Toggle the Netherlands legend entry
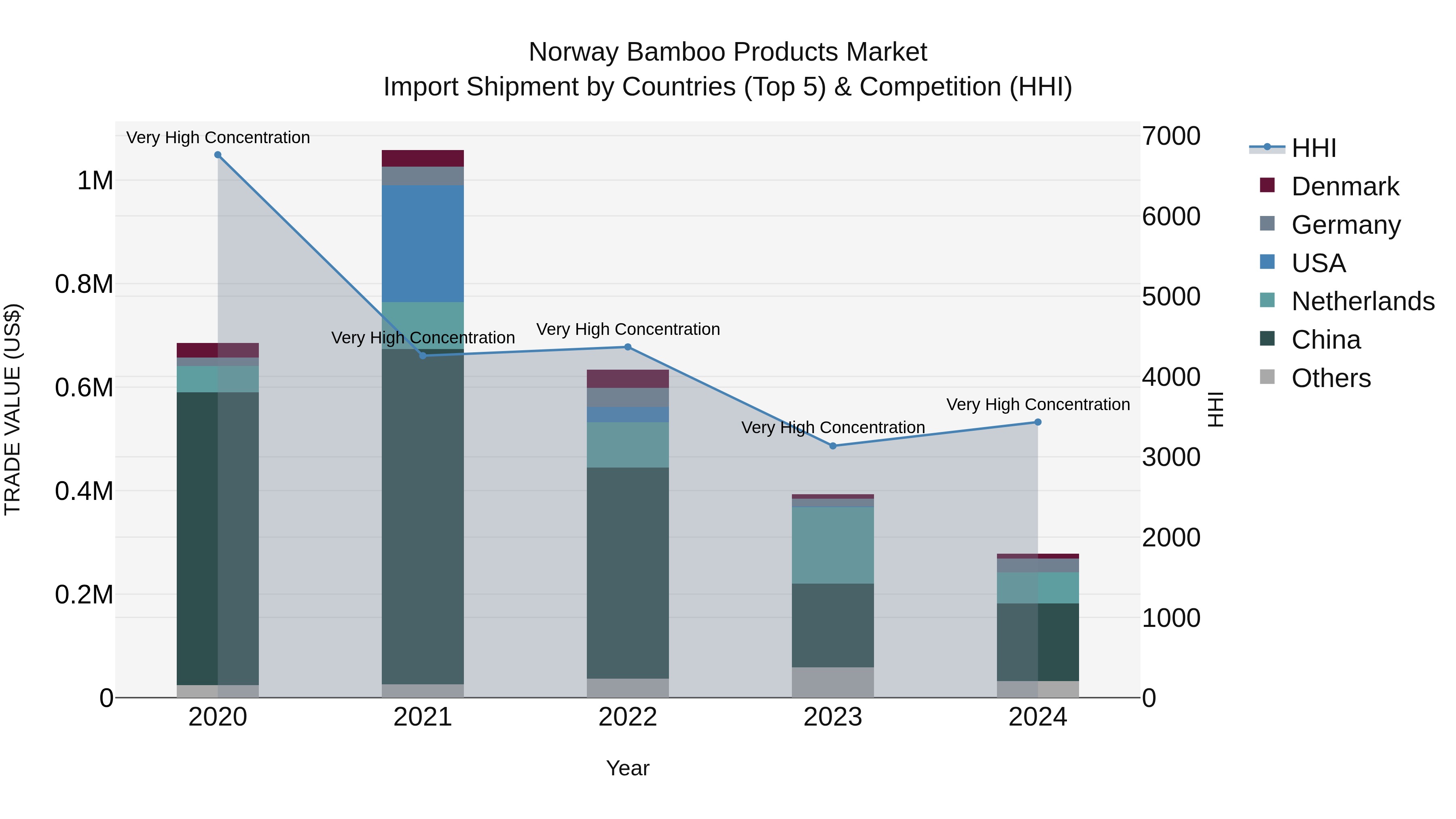 [x=1348, y=301]
